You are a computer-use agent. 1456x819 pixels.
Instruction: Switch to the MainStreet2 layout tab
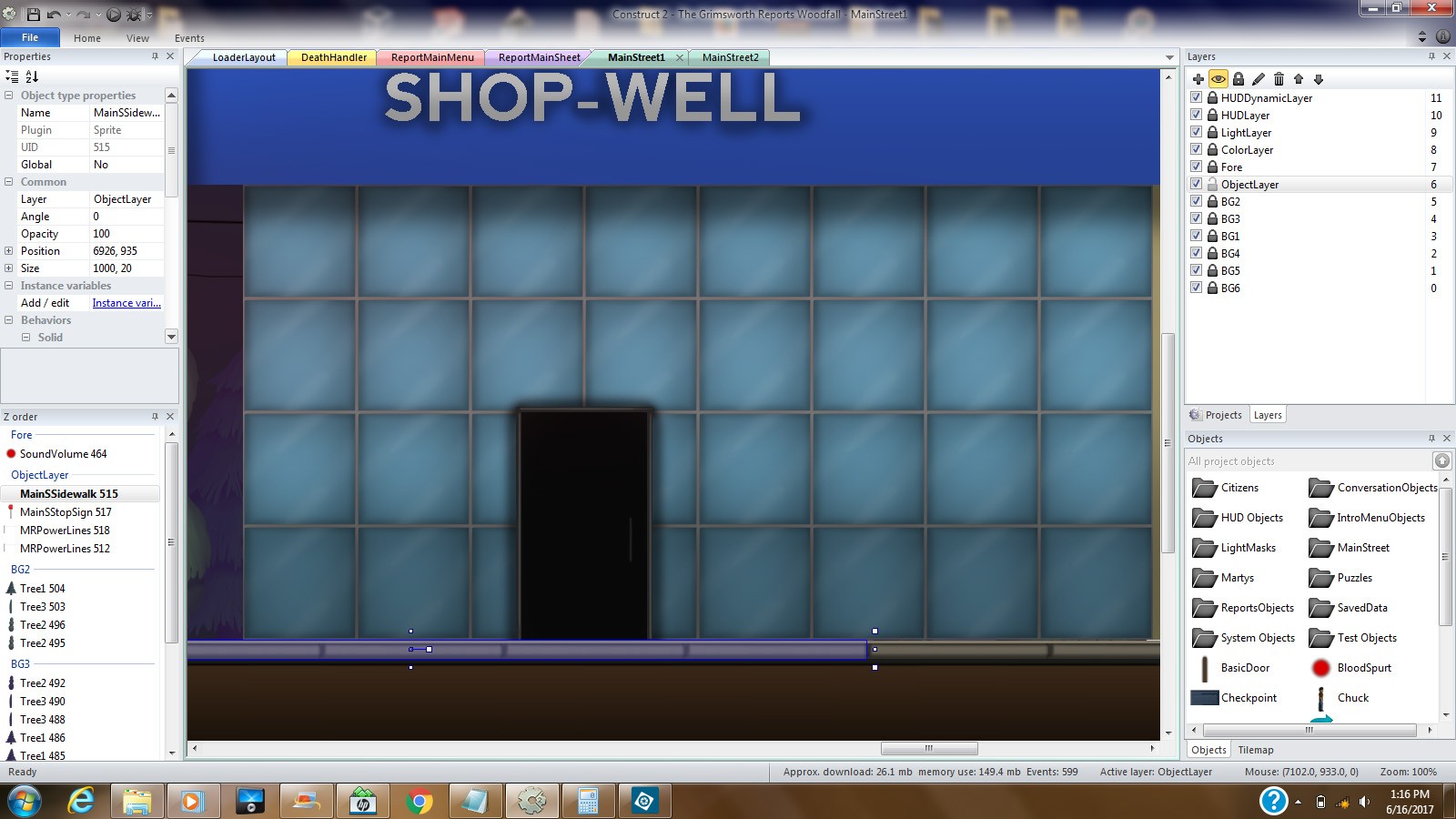[x=730, y=57]
